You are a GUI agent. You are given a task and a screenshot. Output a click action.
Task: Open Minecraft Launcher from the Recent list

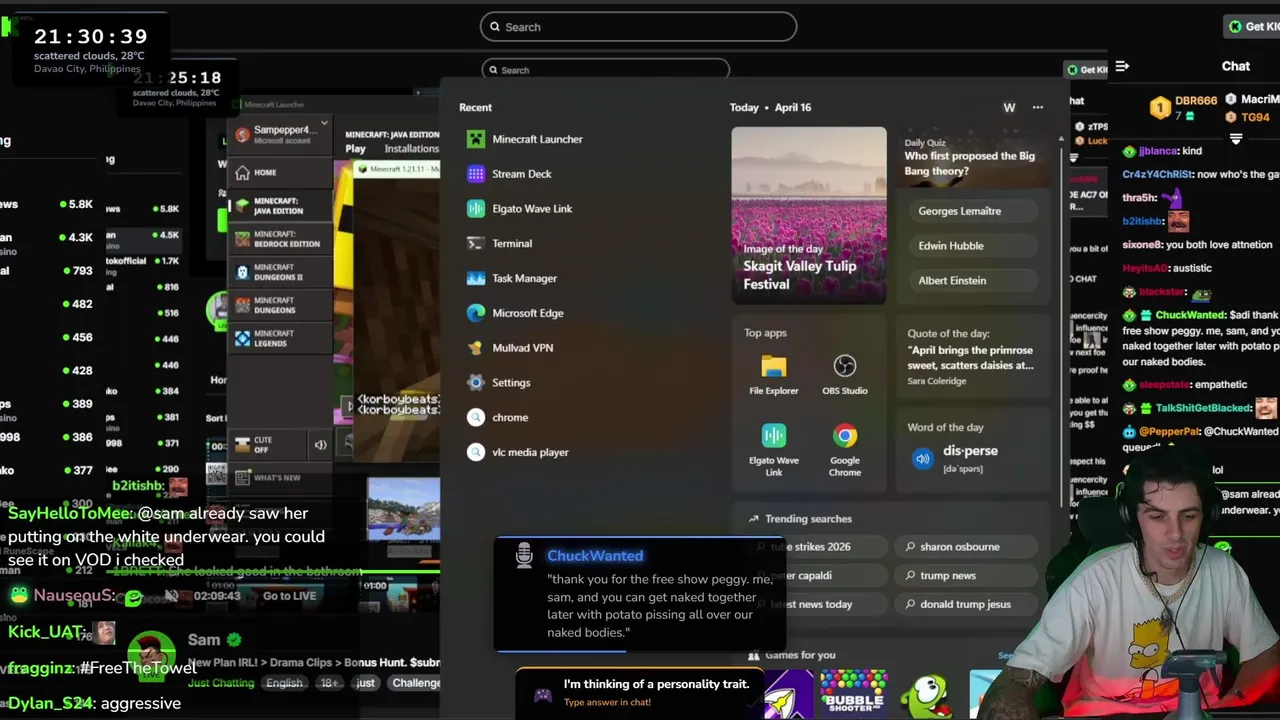click(x=525, y=139)
